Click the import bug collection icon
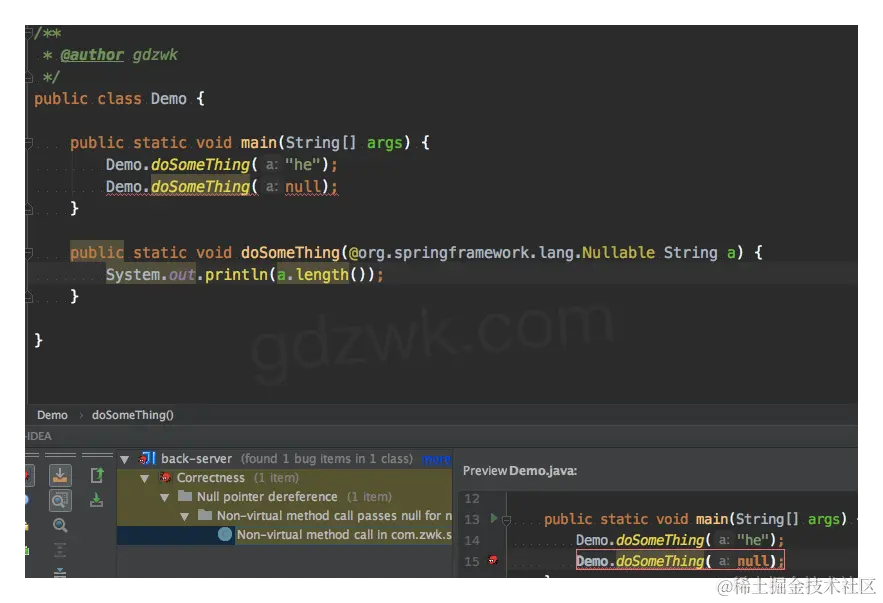The height and width of the screenshot is (603, 883). (x=97, y=500)
